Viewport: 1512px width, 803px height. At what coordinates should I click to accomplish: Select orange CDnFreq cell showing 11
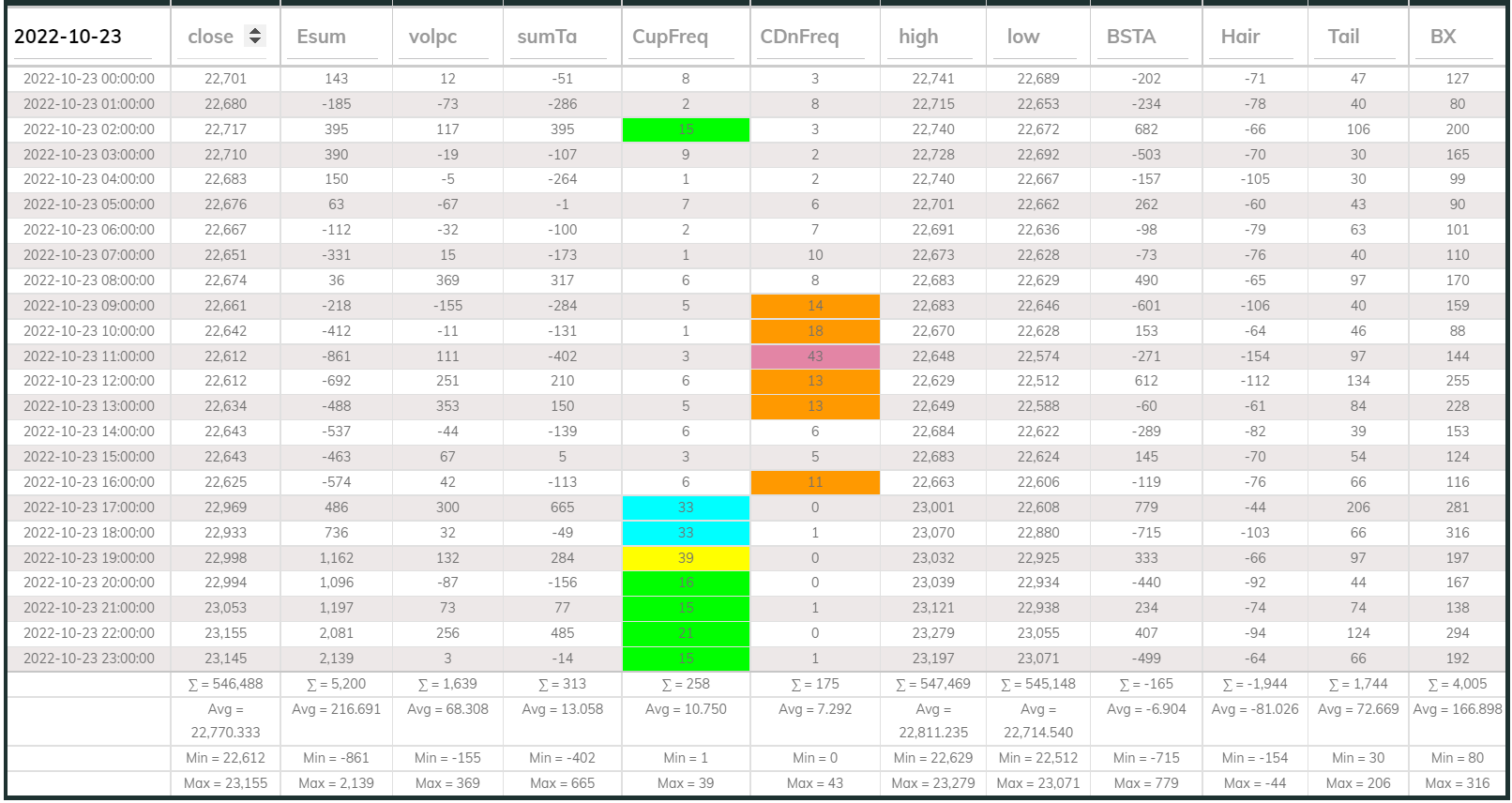coord(815,482)
